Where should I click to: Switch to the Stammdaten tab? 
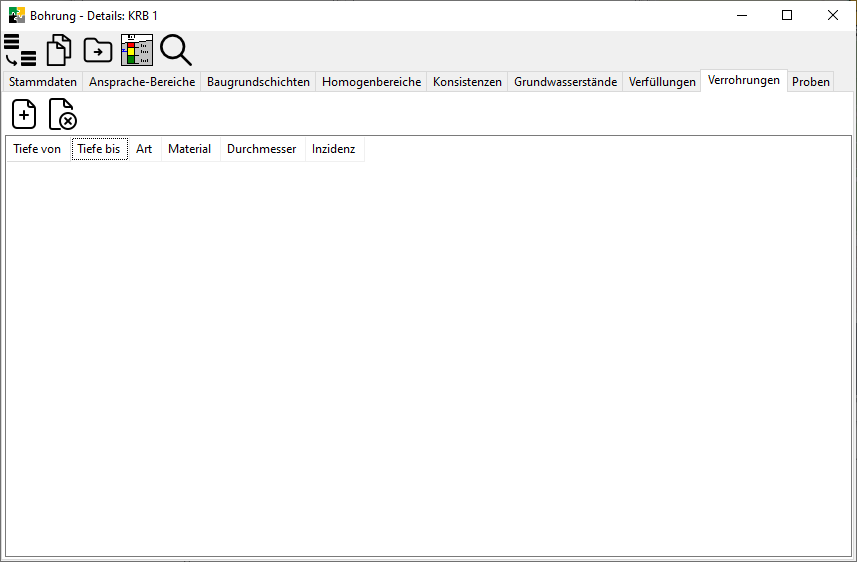click(43, 82)
